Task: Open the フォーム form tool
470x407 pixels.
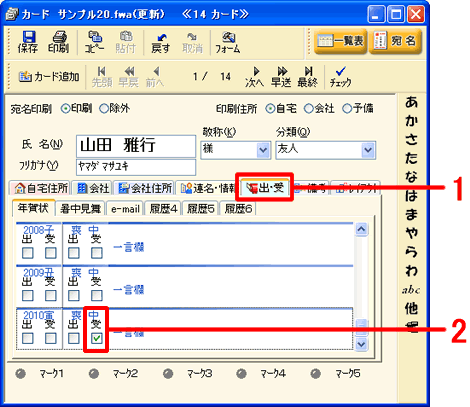Action: tap(228, 43)
